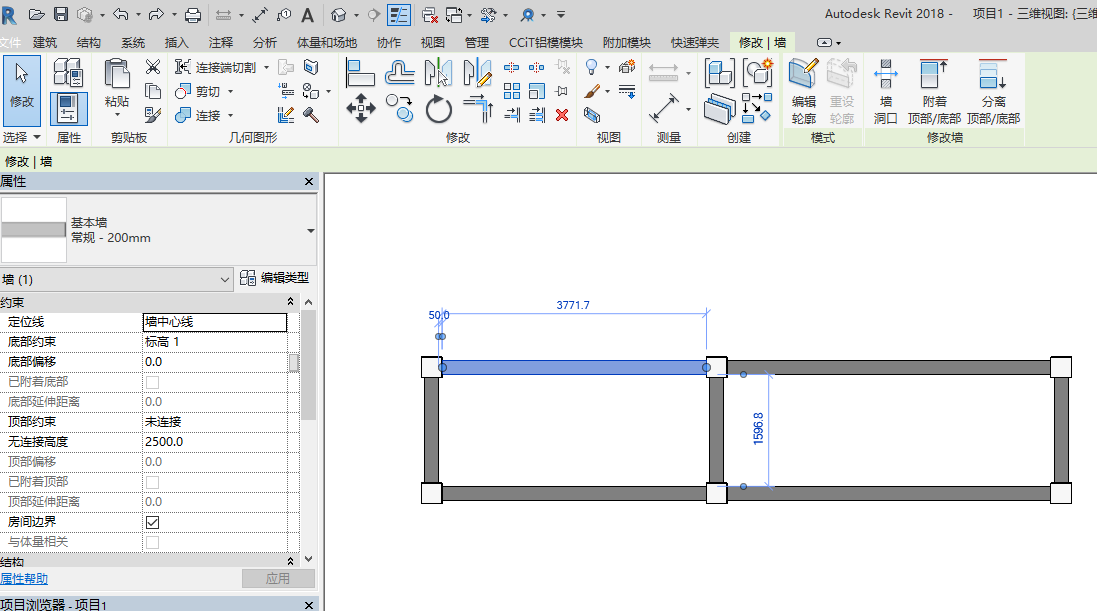Click the Text (A) icon in quick access toolbar

point(307,14)
